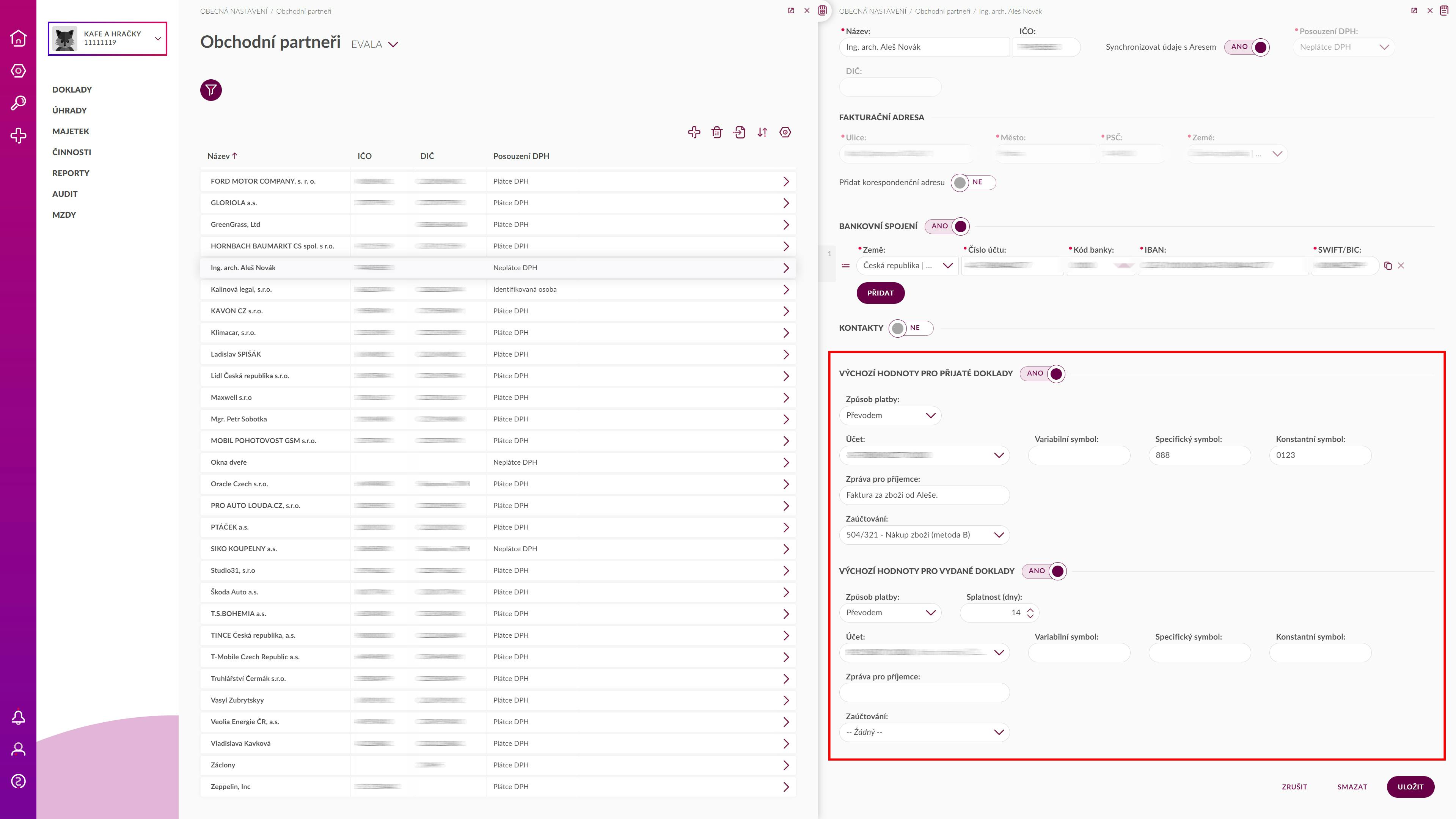Select Lidl Česká republika s.r.o. row
1456x819 pixels.
click(x=498, y=376)
